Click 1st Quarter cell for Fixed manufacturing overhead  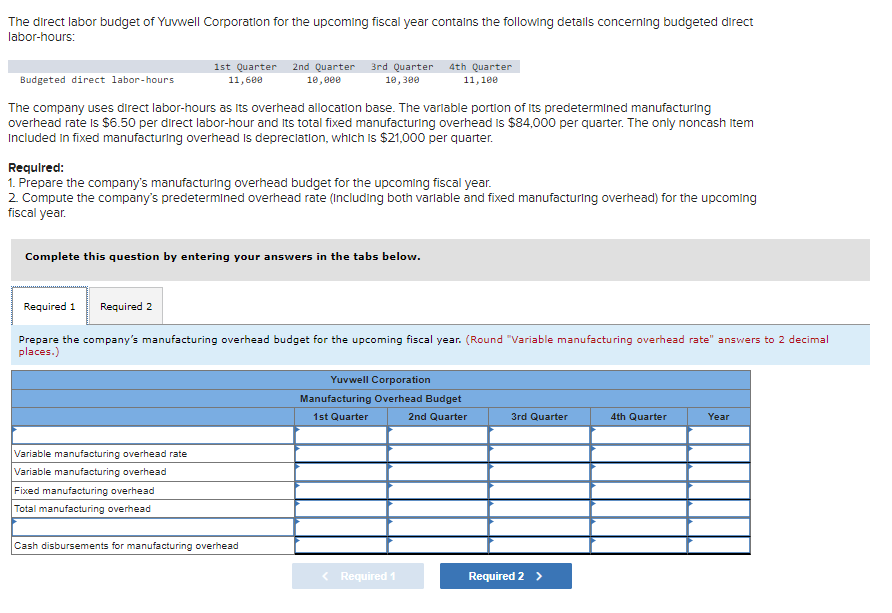pyautogui.click(x=341, y=491)
